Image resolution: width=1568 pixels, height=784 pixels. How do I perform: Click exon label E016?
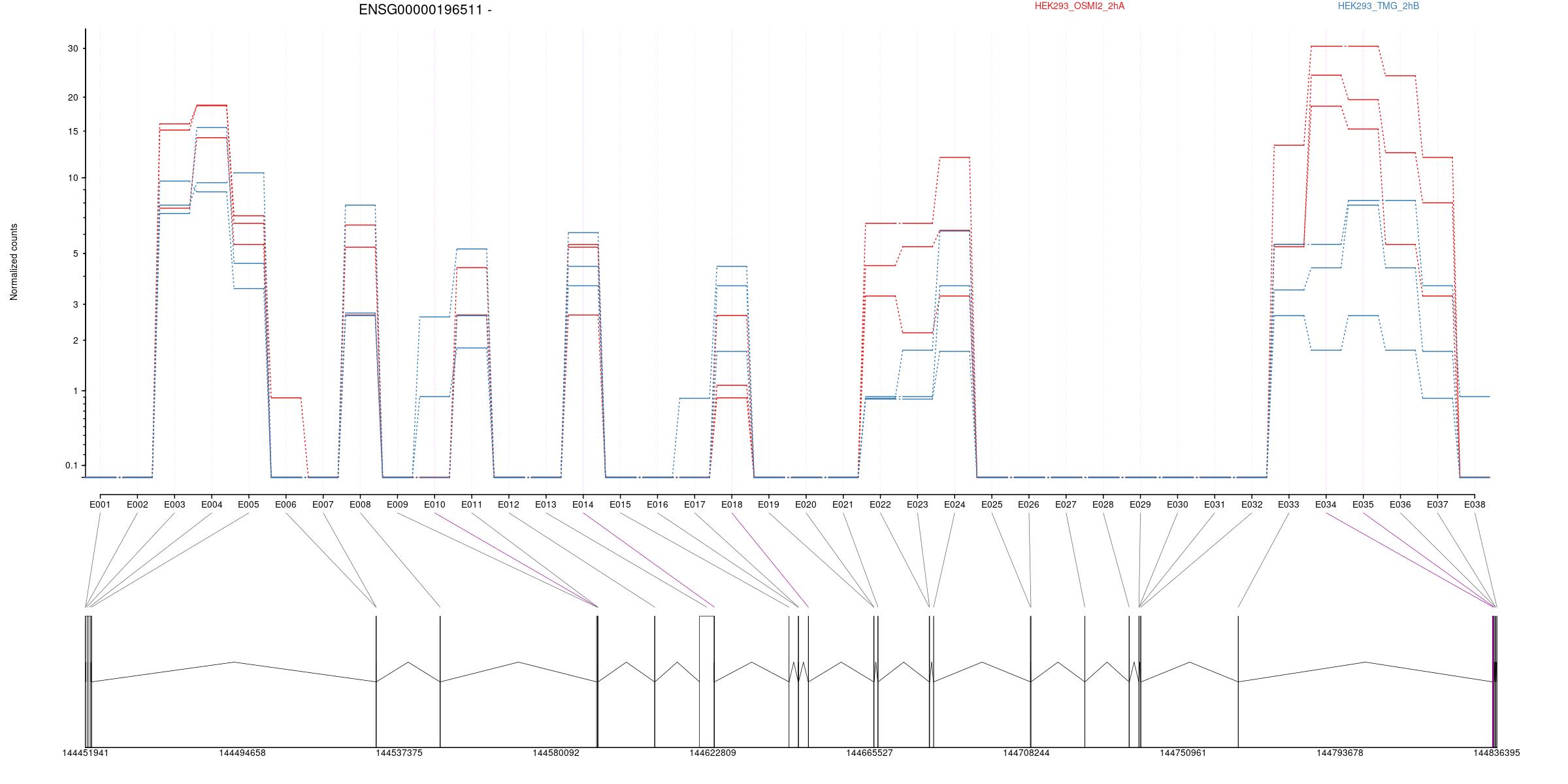pos(657,504)
